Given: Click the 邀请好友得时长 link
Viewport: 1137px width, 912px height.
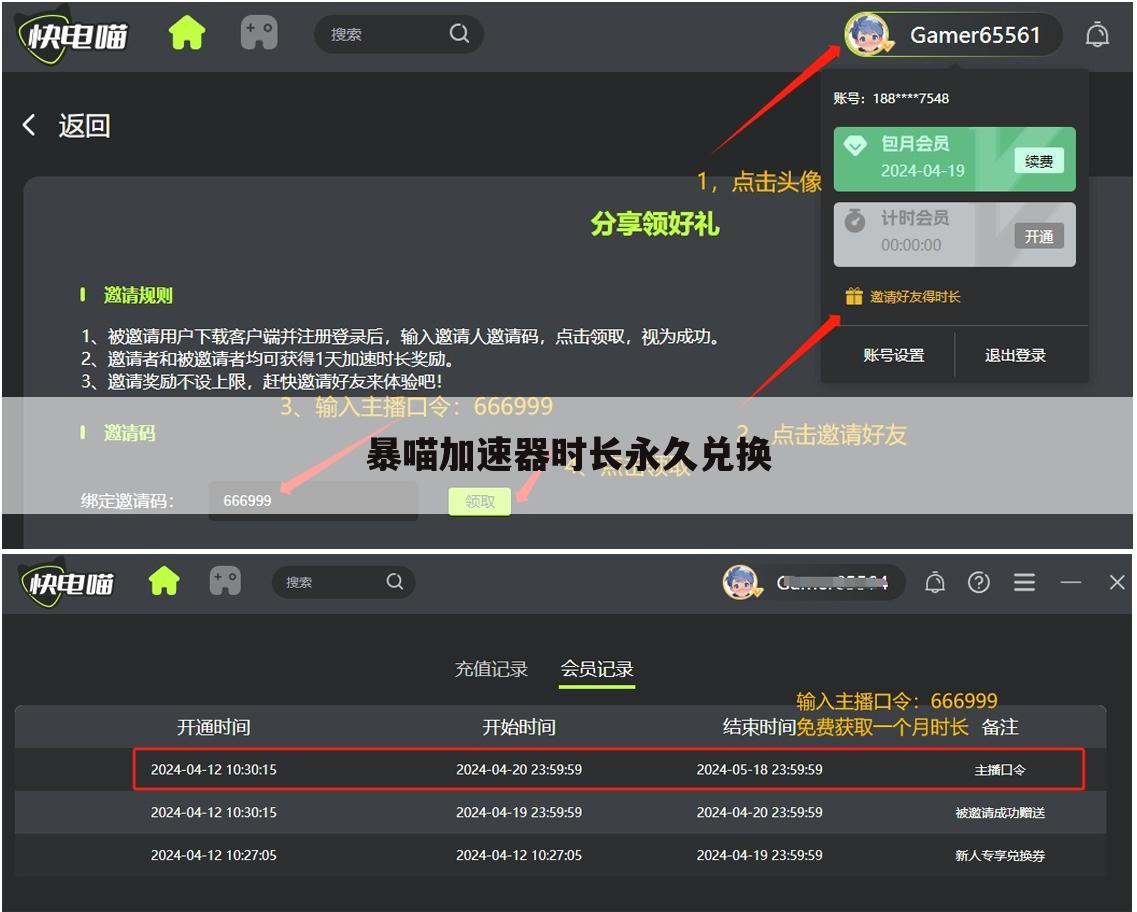Looking at the screenshot, I should point(914,297).
